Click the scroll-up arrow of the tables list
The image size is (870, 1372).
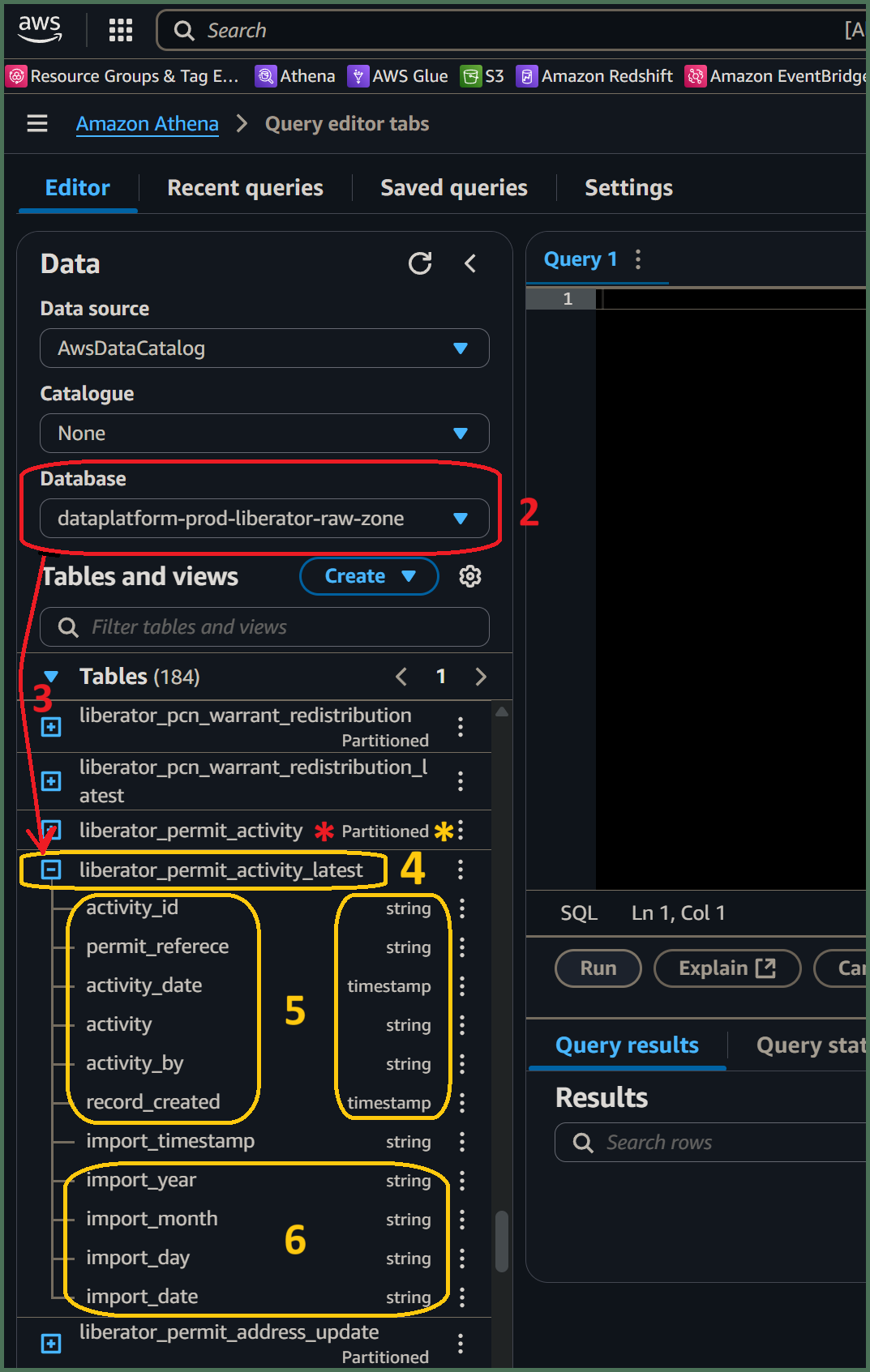pyautogui.click(x=502, y=712)
